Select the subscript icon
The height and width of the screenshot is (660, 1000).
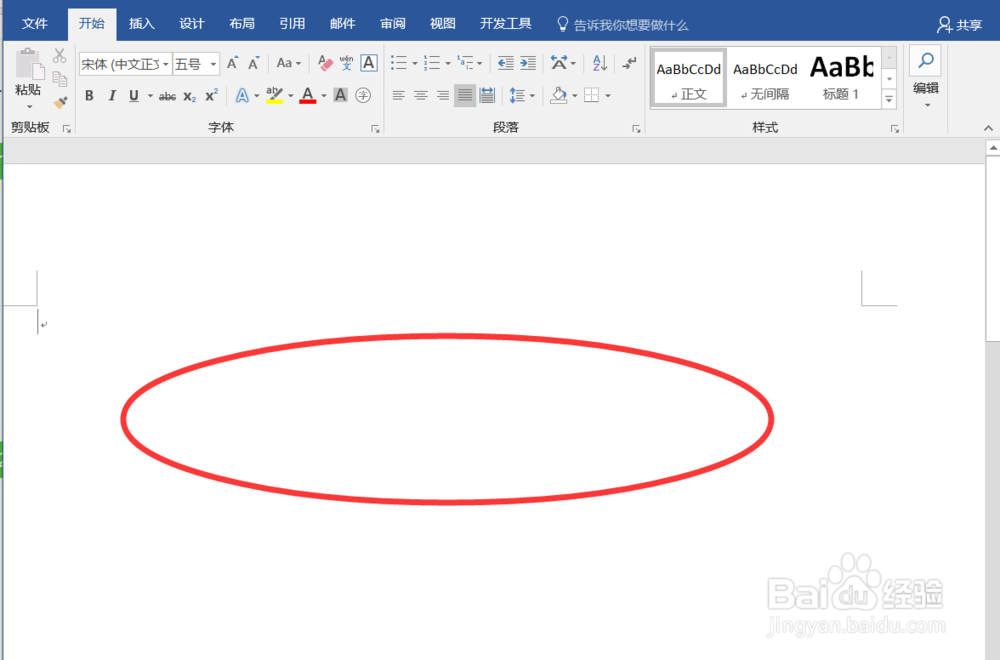tap(189, 95)
